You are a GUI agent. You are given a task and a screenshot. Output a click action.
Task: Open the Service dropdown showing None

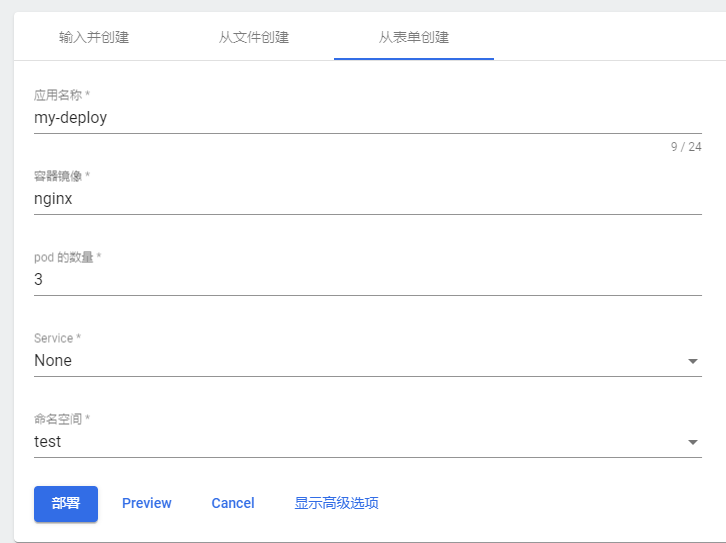(x=368, y=361)
